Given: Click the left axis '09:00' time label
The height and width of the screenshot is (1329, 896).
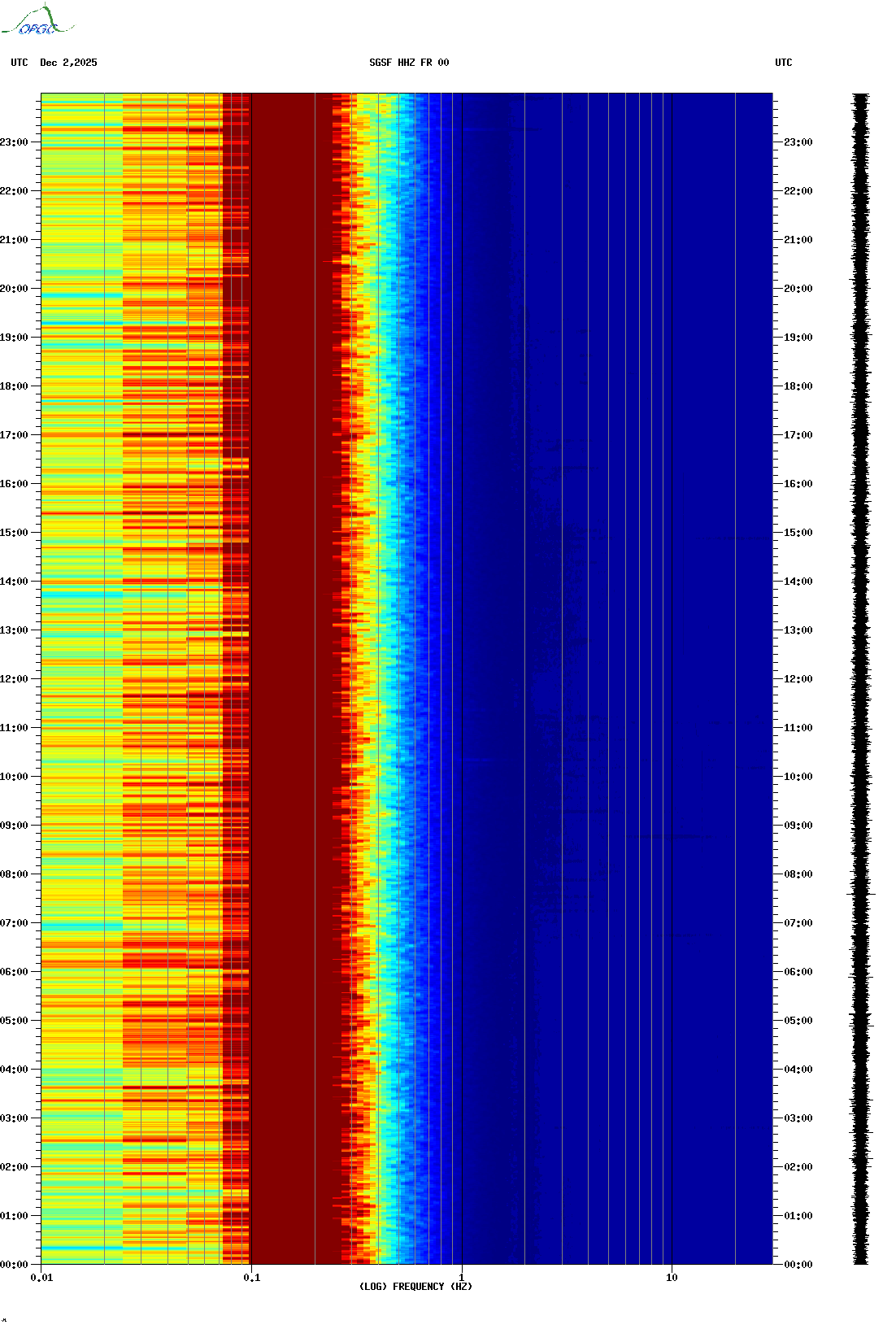Looking at the screenshot, I should click(14, 826).
